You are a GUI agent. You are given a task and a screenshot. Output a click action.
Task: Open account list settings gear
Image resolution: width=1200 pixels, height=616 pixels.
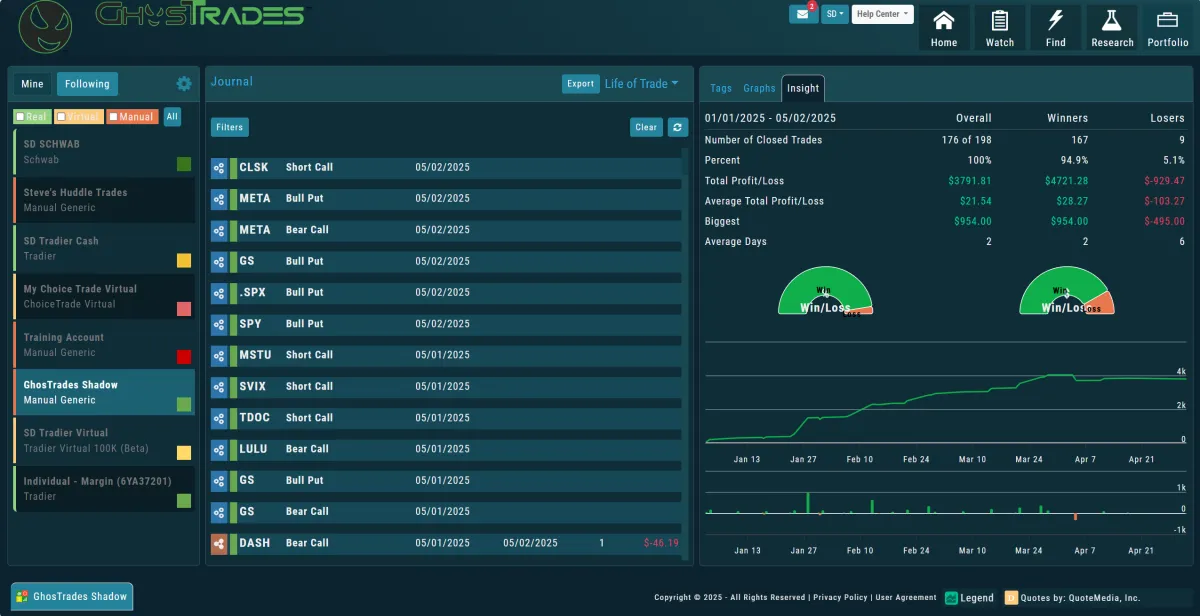click(184, 84)
